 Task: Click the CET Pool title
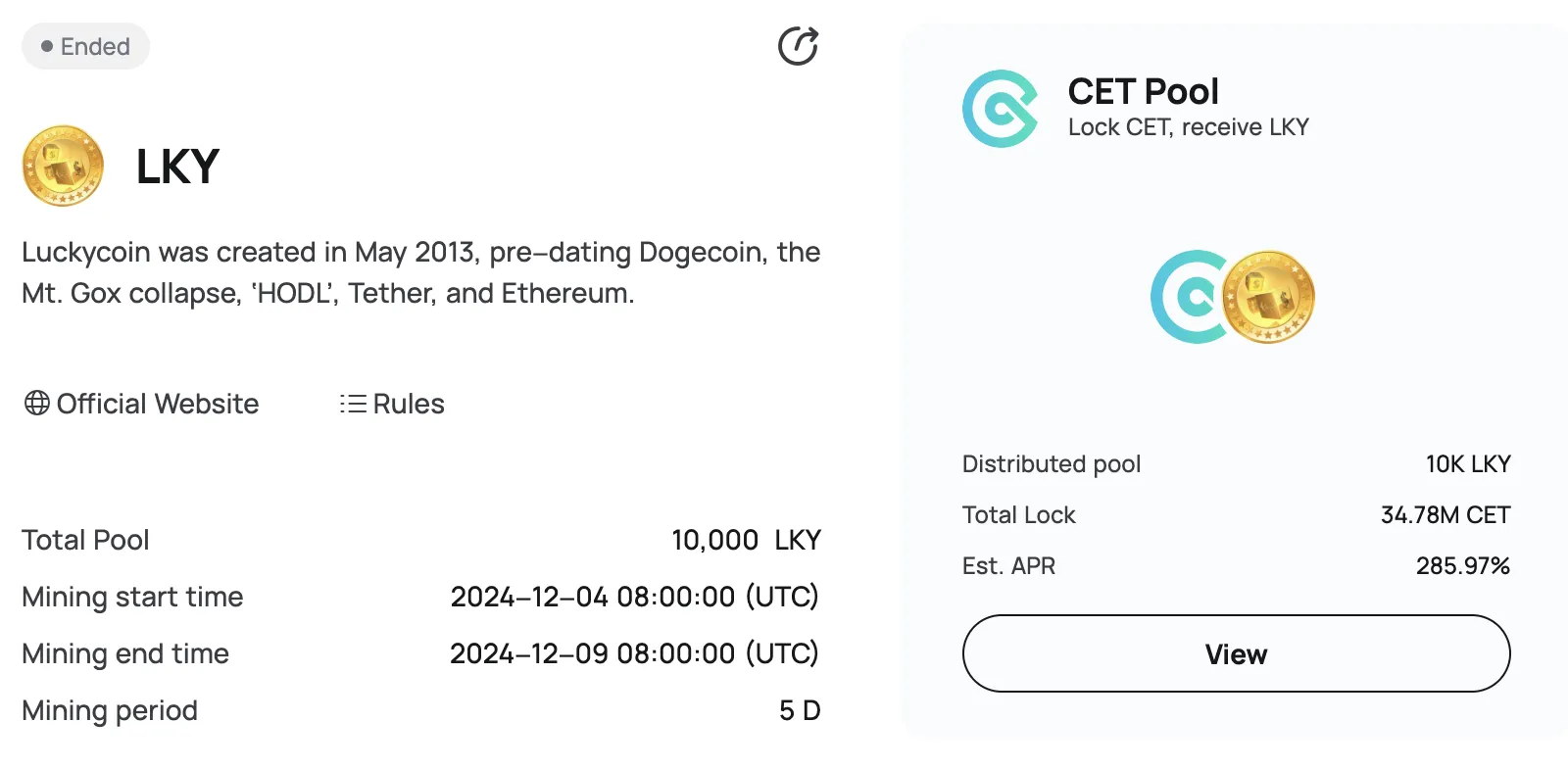[1143, 91]
